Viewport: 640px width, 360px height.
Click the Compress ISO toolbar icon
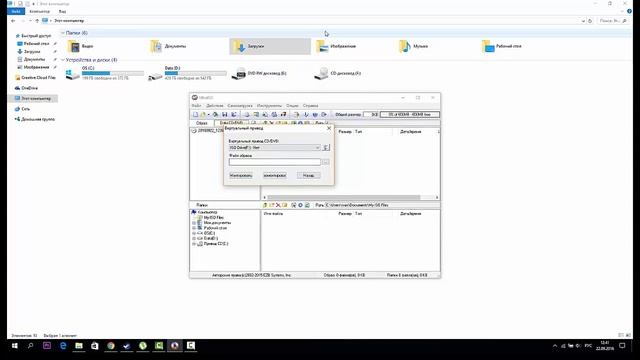coord(265,115)
